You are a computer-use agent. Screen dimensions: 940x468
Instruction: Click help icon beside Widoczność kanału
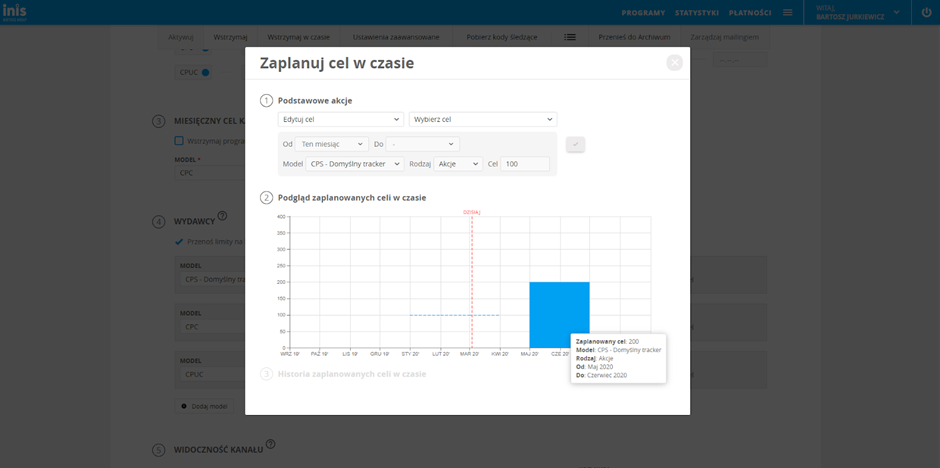click(270, 445)
